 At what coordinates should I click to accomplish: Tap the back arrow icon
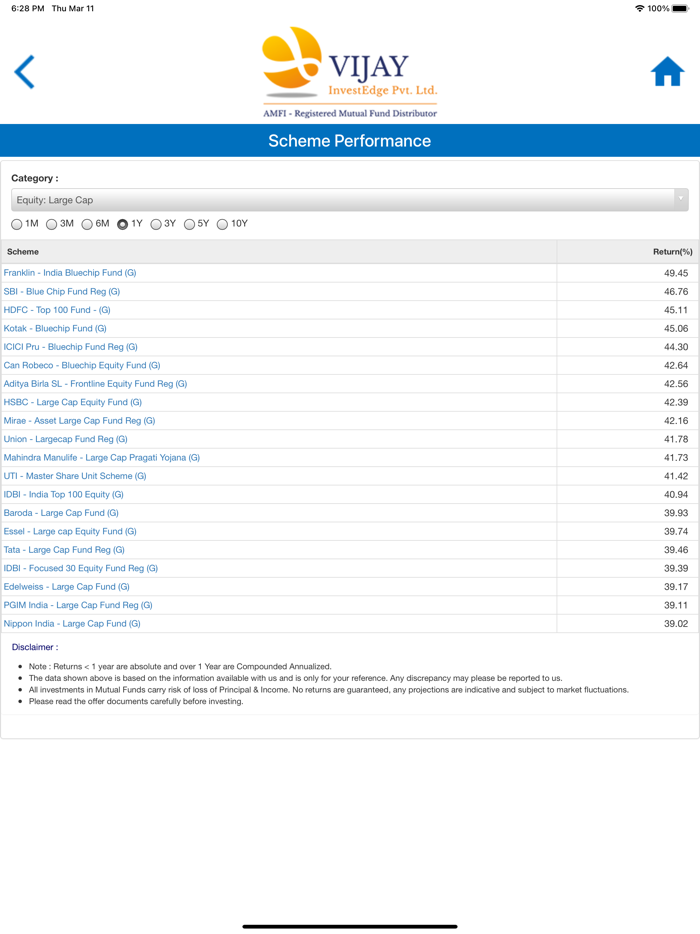[24, 72]
